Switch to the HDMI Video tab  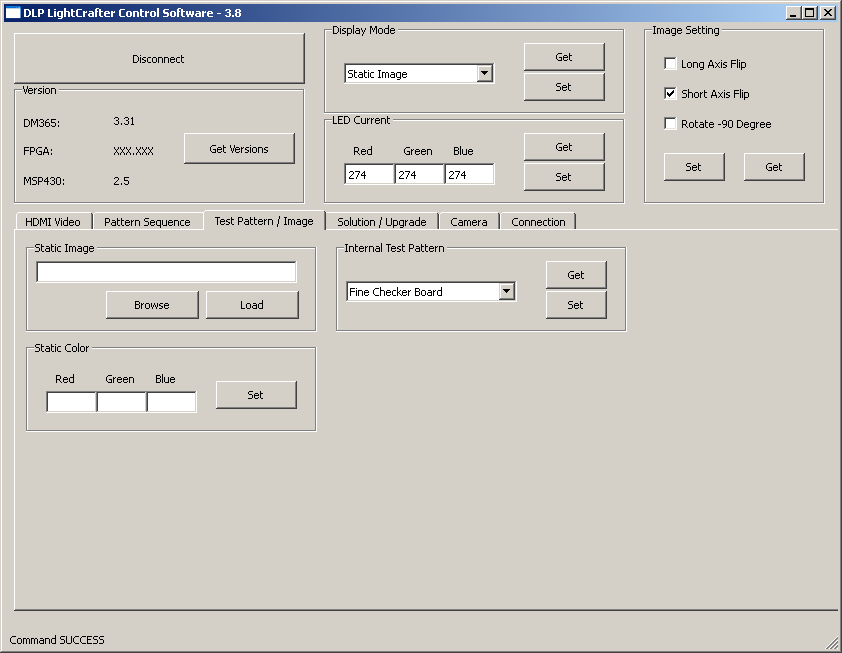[53, 222]
